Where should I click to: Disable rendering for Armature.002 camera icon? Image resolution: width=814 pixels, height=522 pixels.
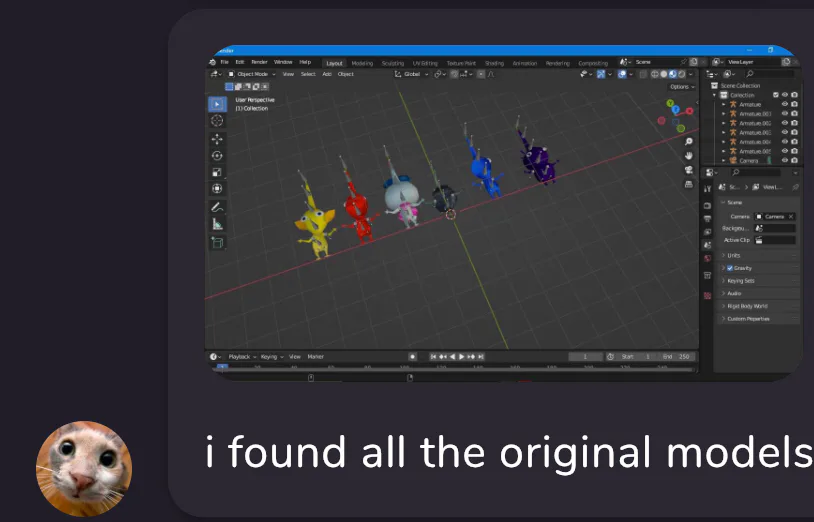(x=794, y=123)
